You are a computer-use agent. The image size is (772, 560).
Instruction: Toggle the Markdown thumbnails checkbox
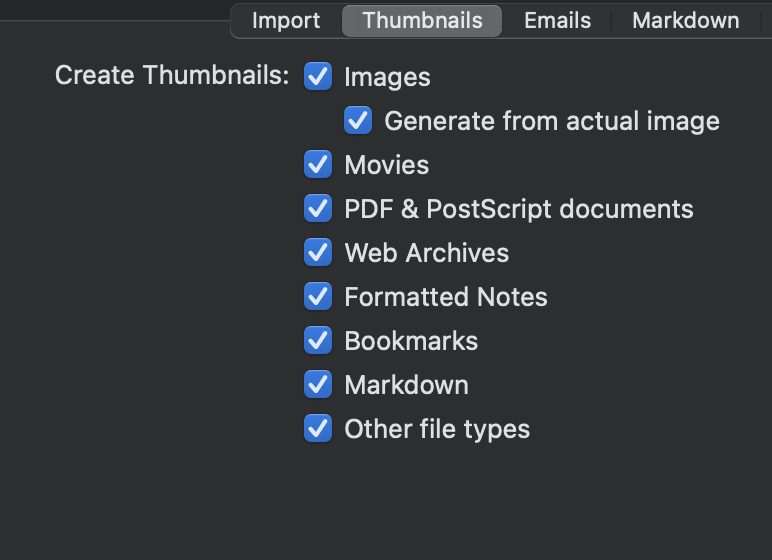click(318, 385)
